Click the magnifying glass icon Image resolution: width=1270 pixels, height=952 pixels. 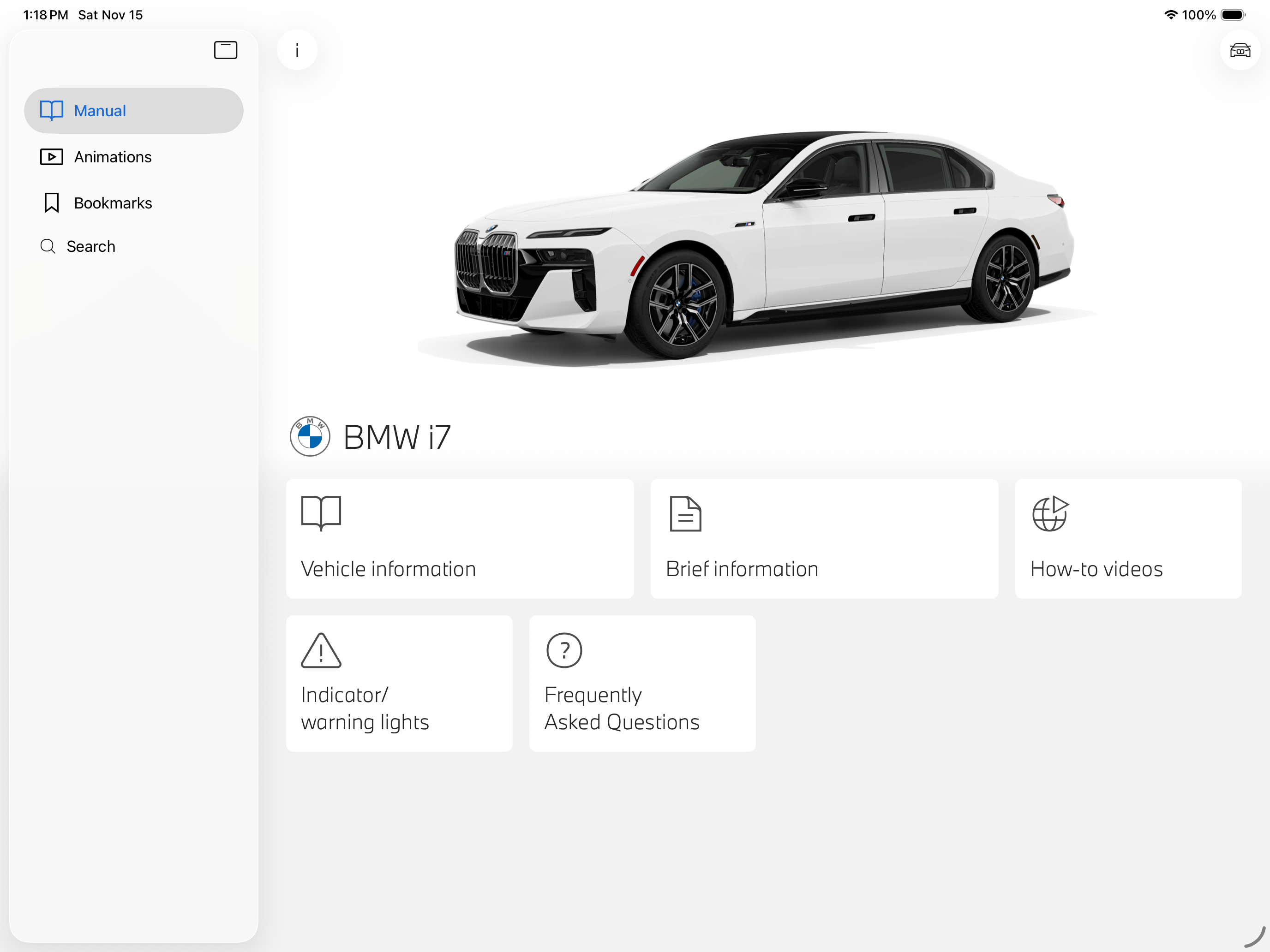(x=48, y=246)
